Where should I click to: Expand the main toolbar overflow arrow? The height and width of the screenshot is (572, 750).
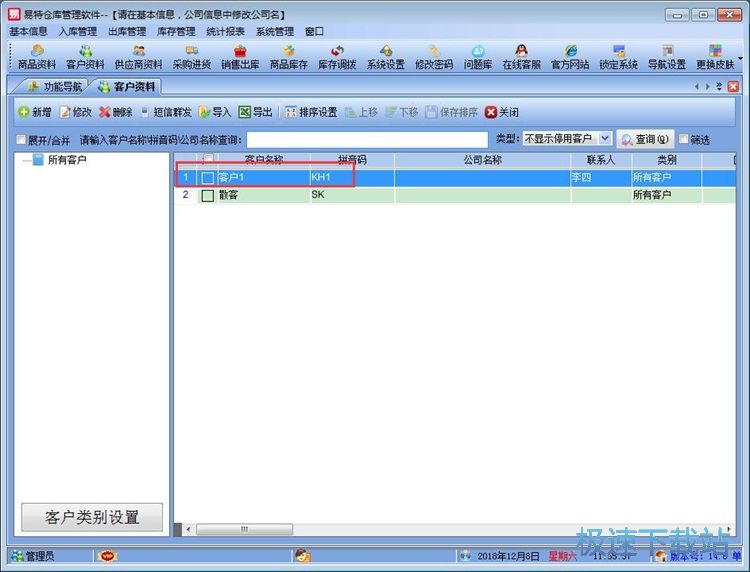tap(740, 58)
